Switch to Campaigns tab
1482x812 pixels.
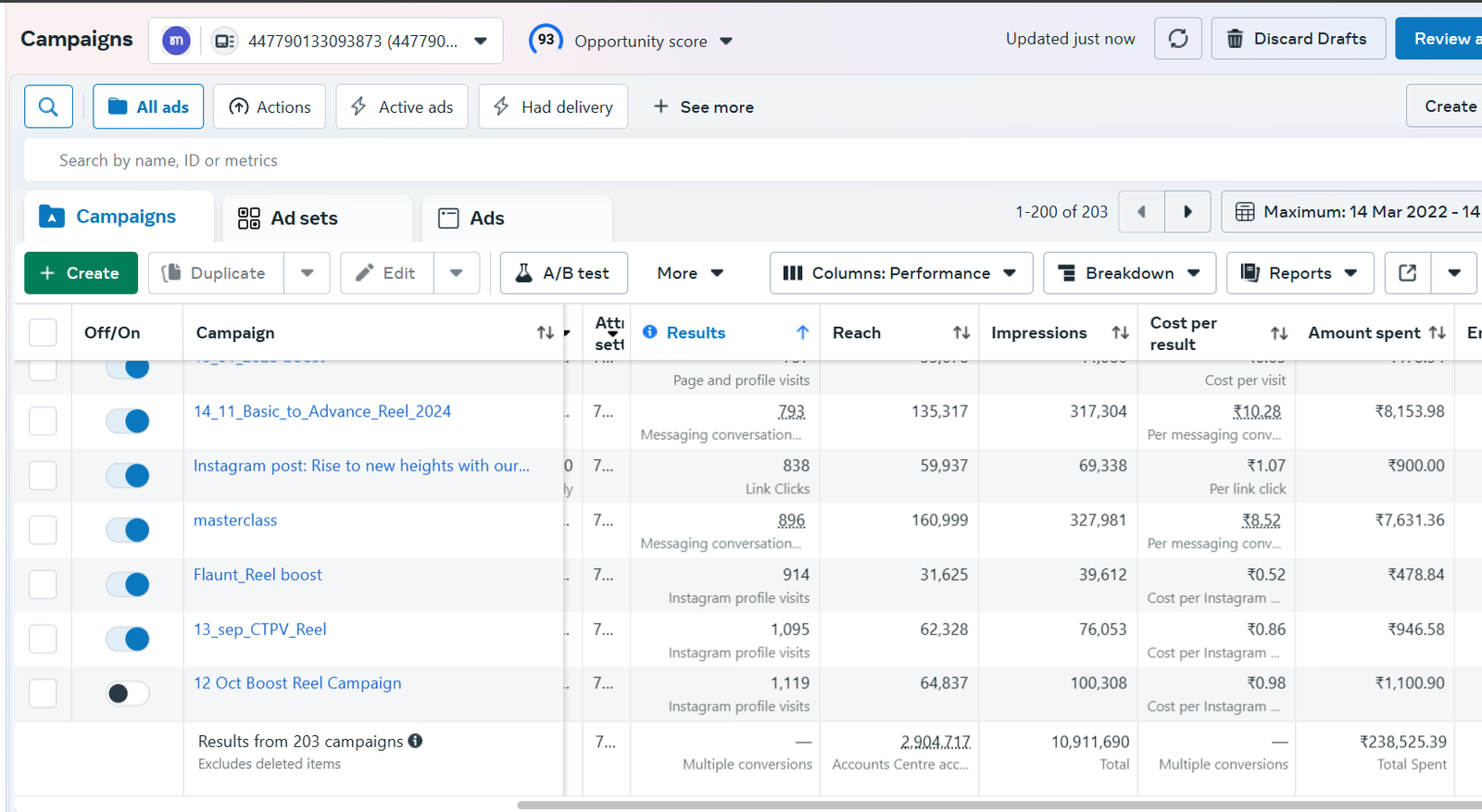point(119,217)
